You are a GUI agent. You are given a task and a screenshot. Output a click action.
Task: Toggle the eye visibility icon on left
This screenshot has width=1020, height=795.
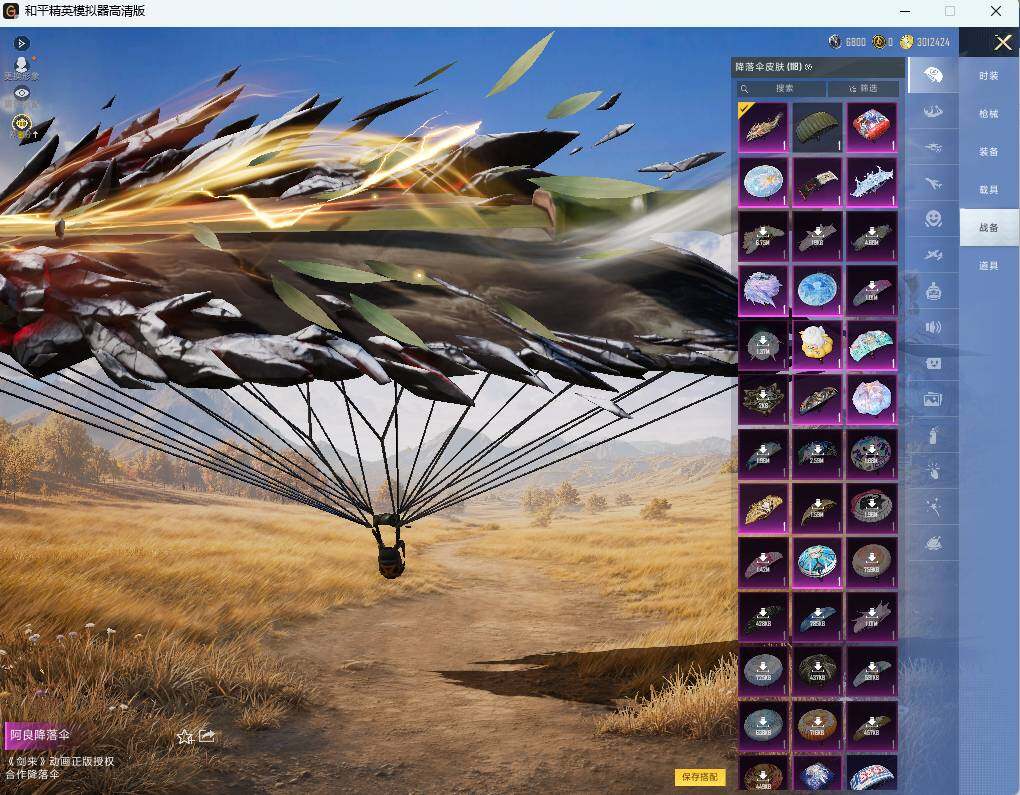[21, 93]
